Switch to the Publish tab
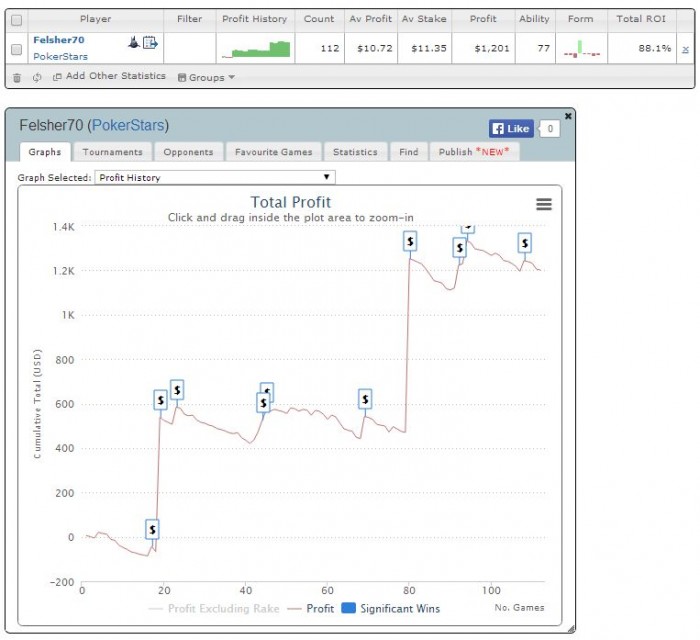This screenshot has height=640, width=700. [474, 152]
